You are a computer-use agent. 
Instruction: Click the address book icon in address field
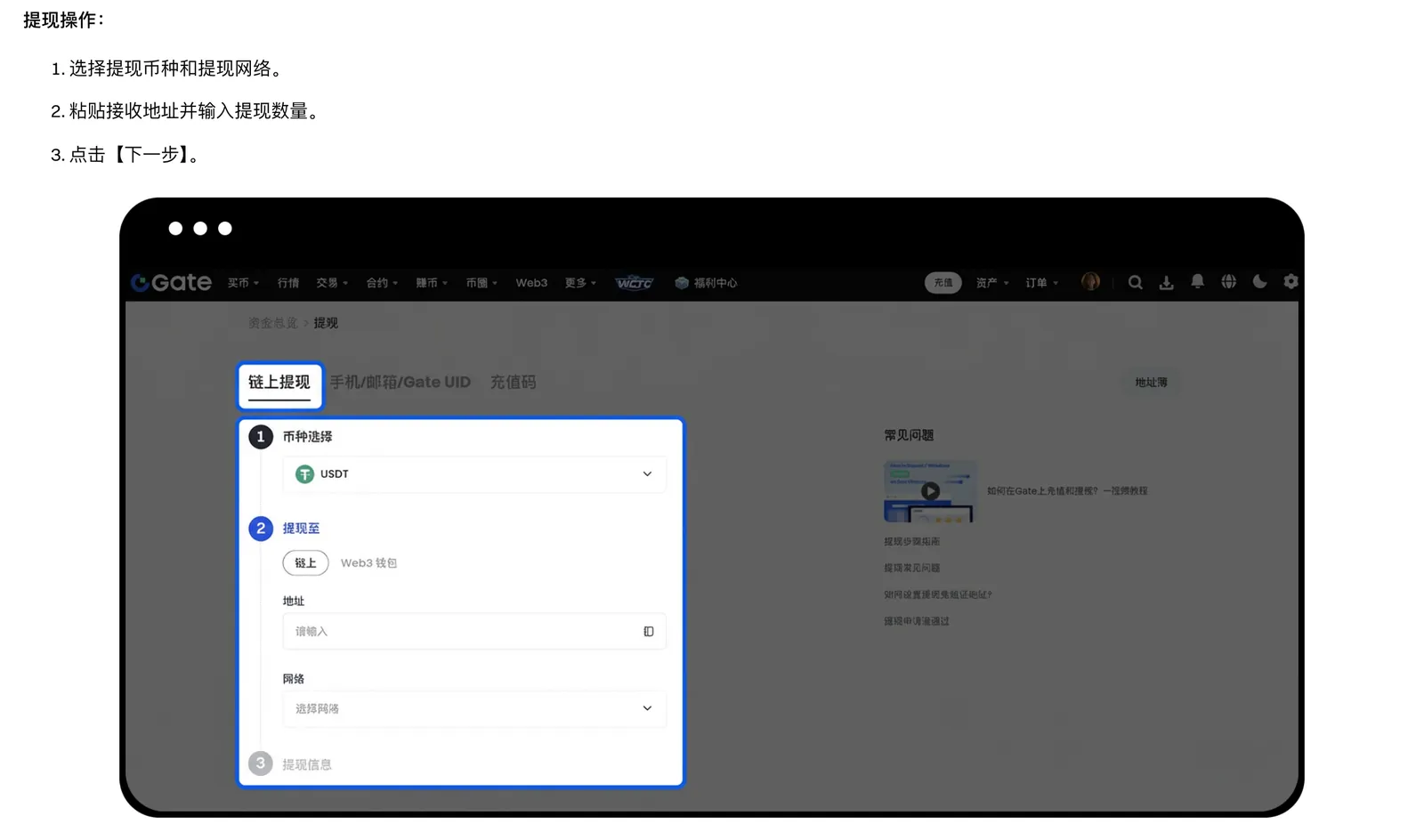point(648,632)
